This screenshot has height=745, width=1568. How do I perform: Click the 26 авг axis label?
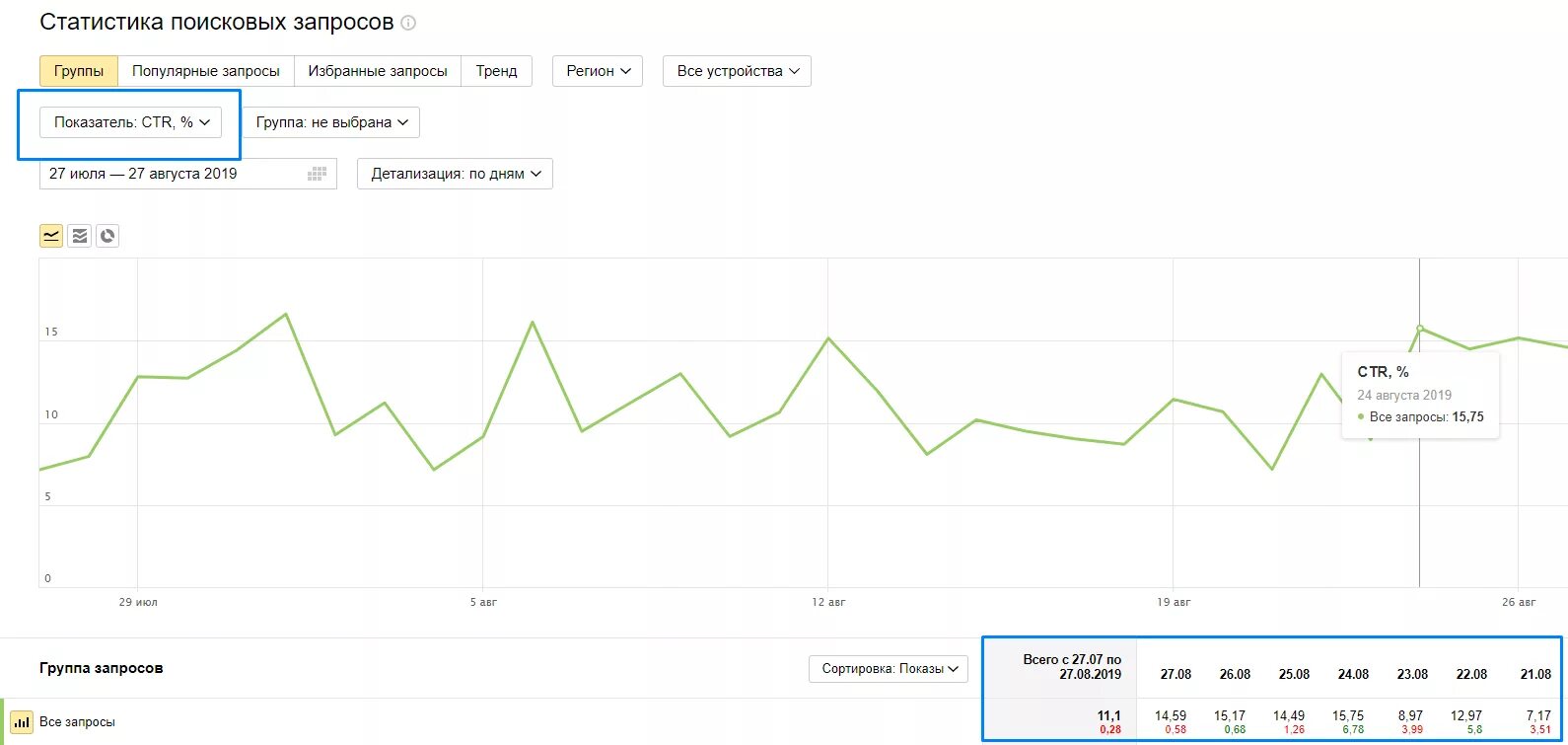[1519, 602]
